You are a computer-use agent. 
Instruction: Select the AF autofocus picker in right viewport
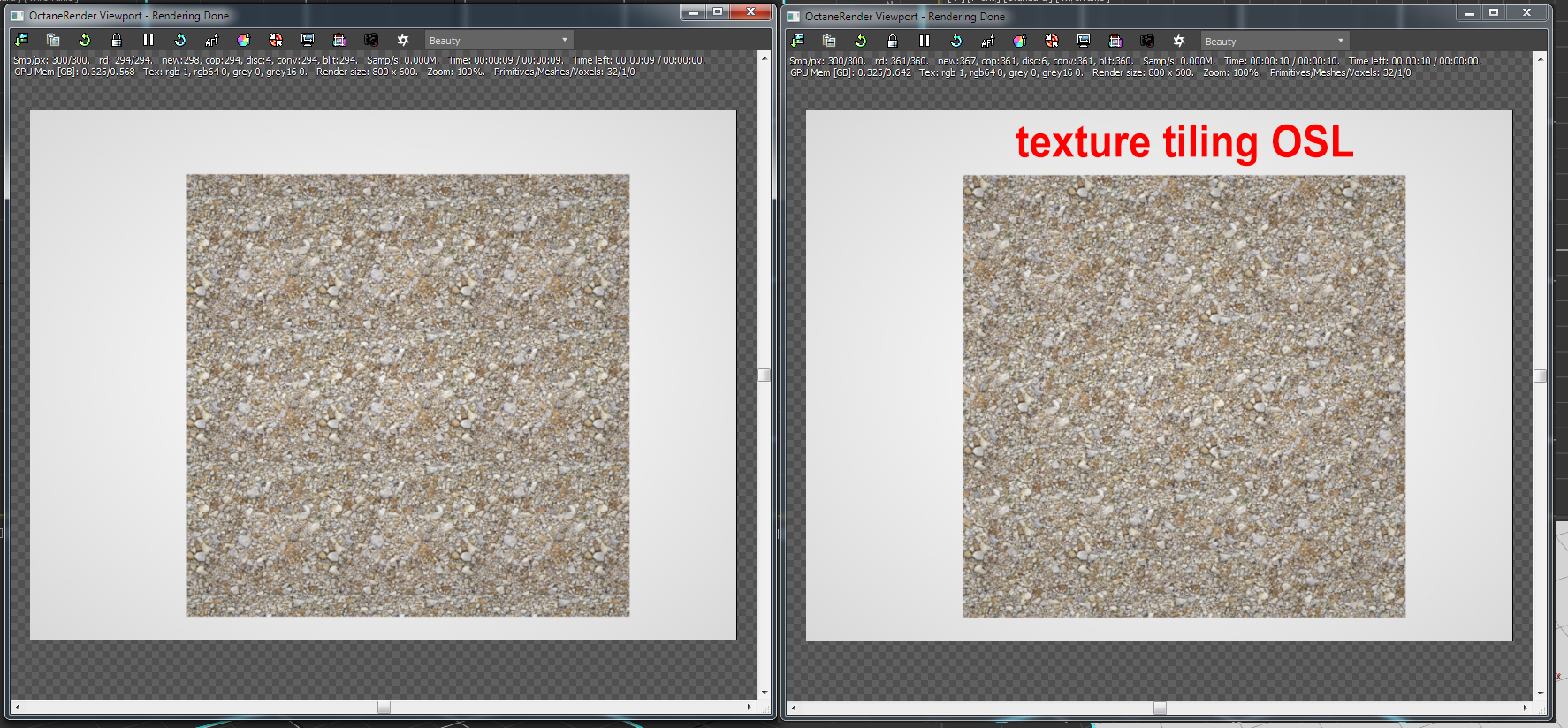[x=988, y=41]
